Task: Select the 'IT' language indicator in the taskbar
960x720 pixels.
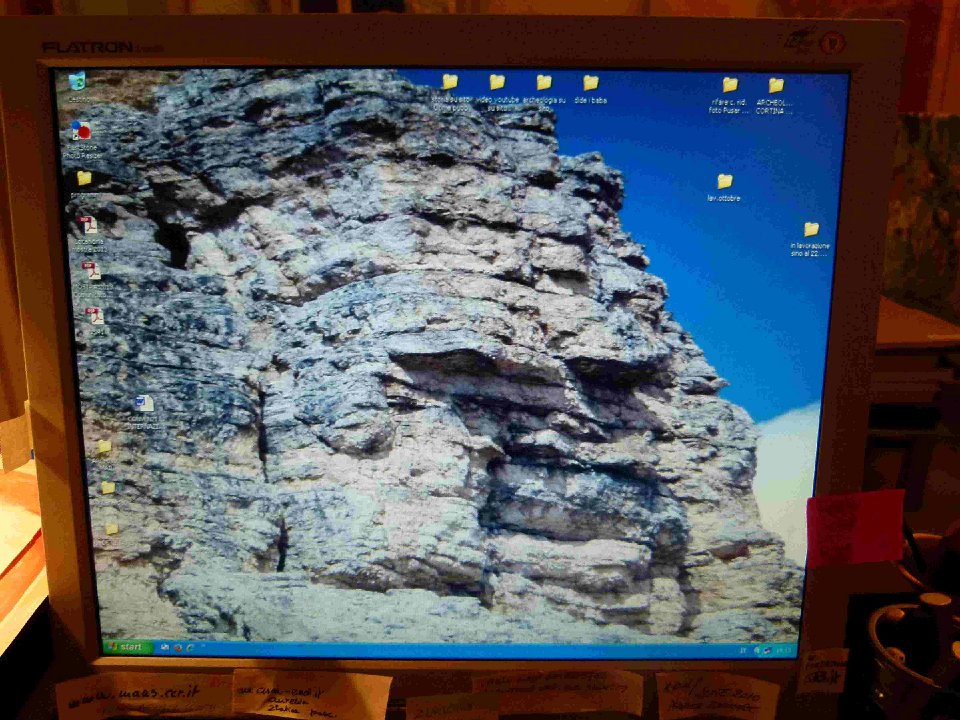Action: point(743,650)
